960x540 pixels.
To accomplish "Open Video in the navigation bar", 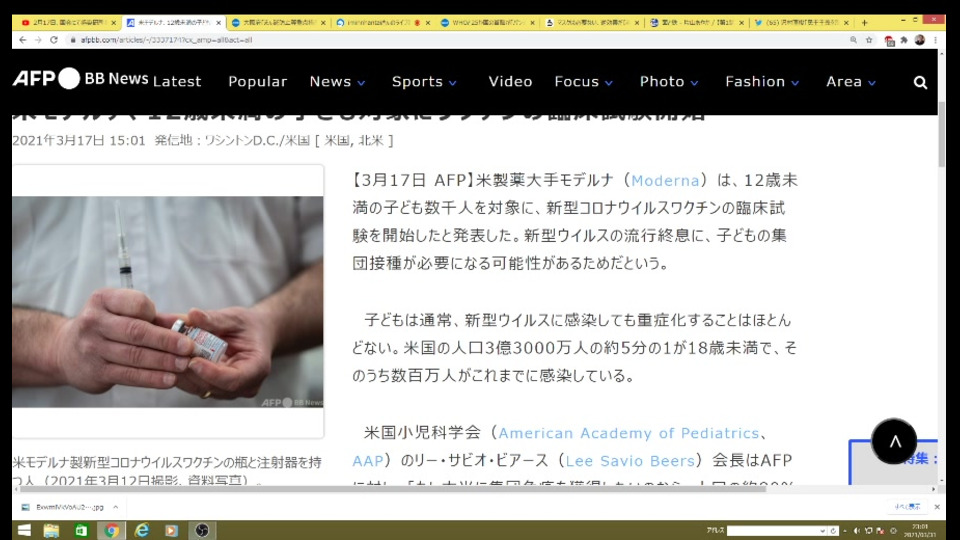I will [510, 81].
